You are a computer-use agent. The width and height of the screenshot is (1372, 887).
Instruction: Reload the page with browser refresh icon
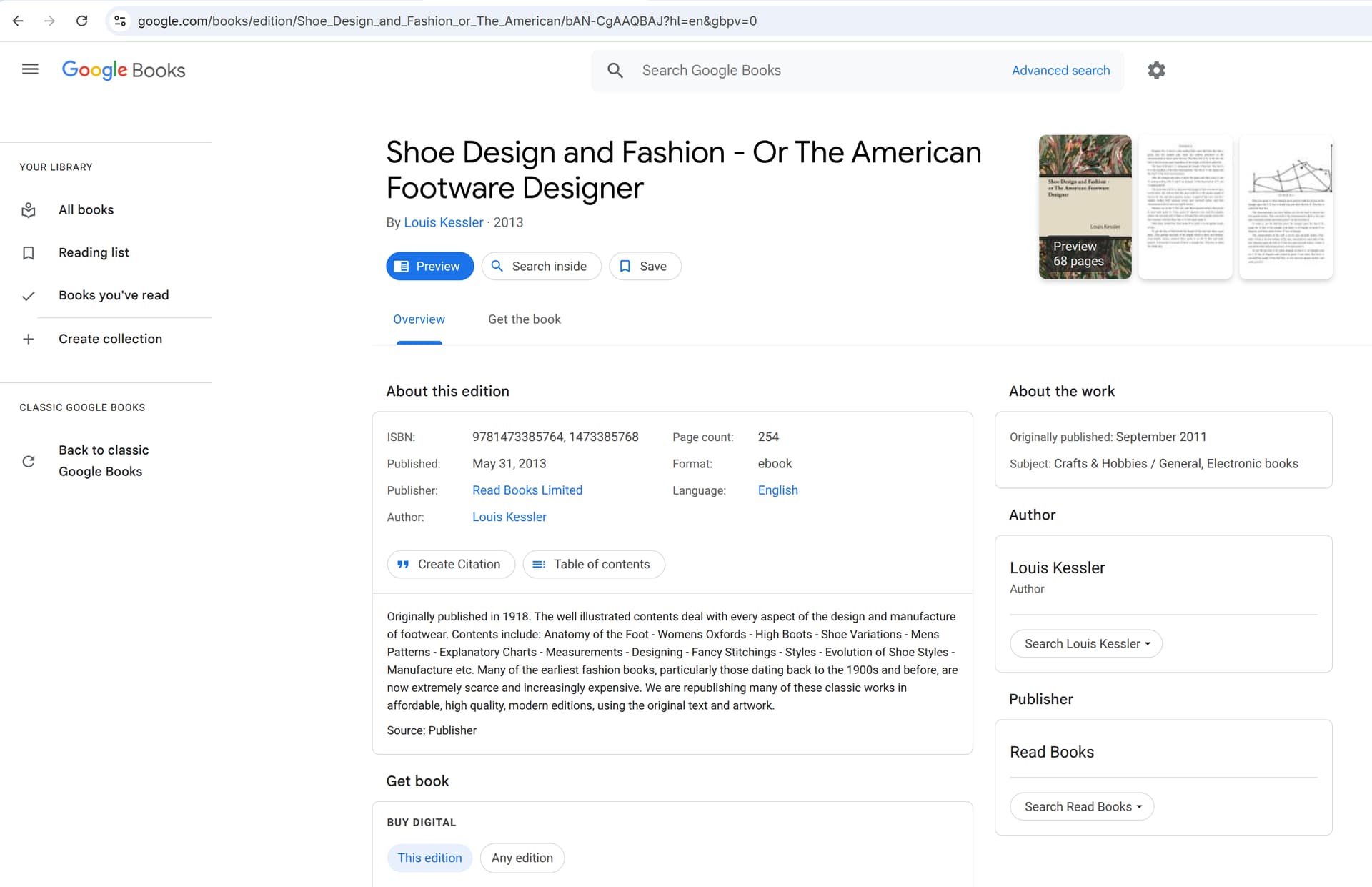point(82,21)
